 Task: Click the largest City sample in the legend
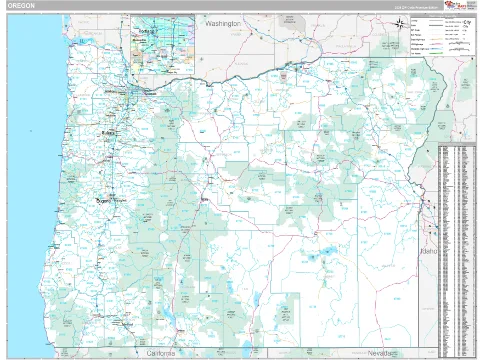tap(467, 22)
